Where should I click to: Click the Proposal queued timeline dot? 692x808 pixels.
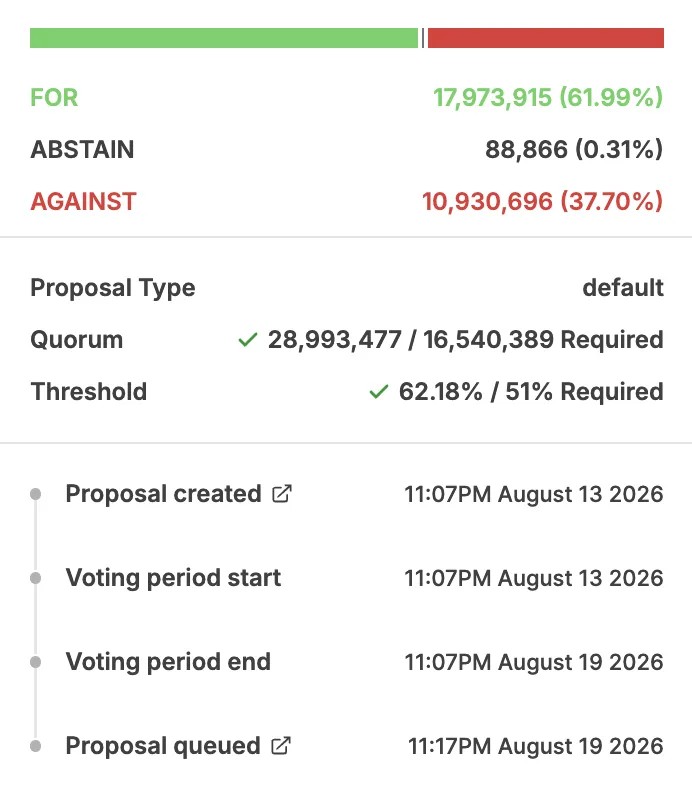click(x=36, y=746)
